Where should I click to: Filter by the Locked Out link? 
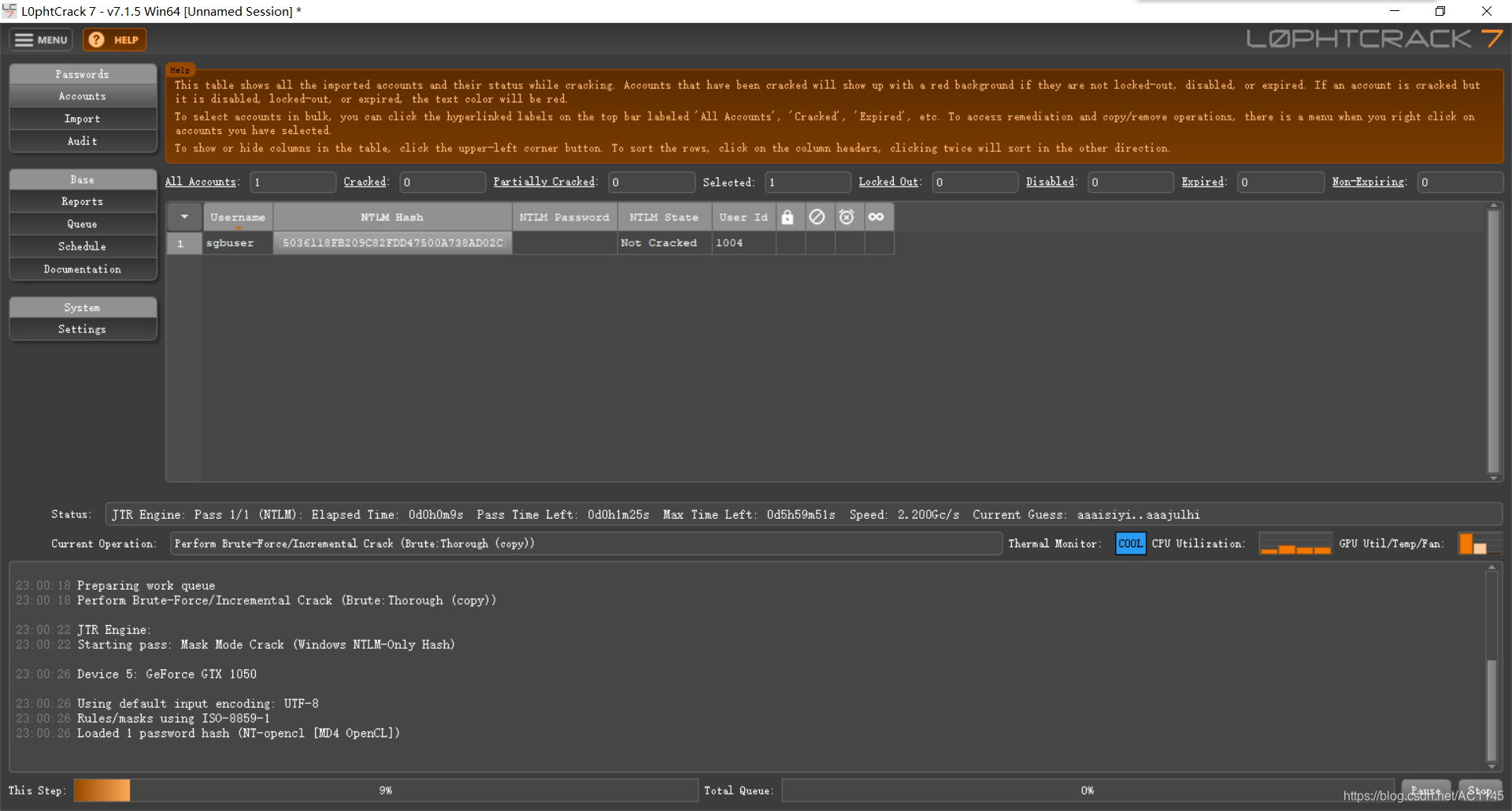point(888,182)
